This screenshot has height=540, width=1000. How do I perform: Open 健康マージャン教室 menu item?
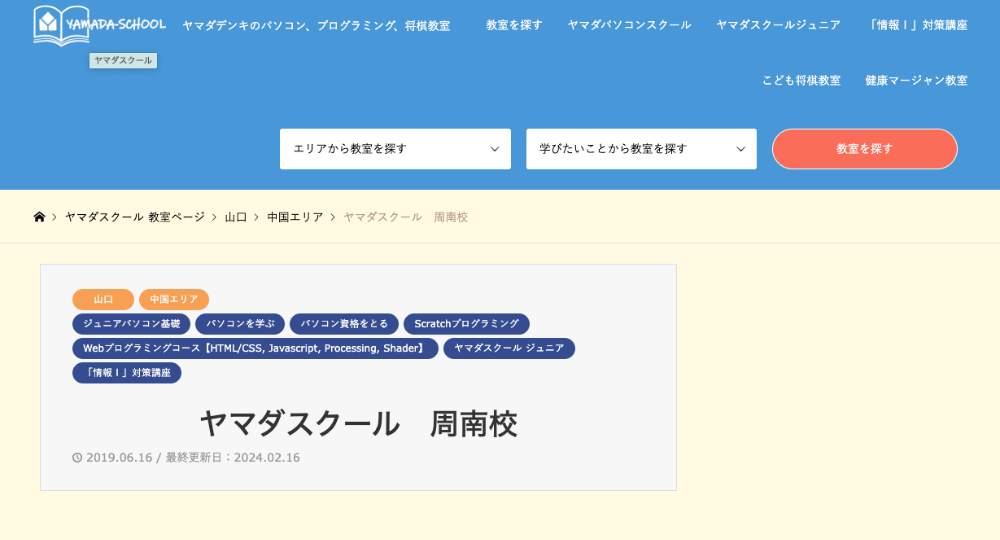(916, 80)
